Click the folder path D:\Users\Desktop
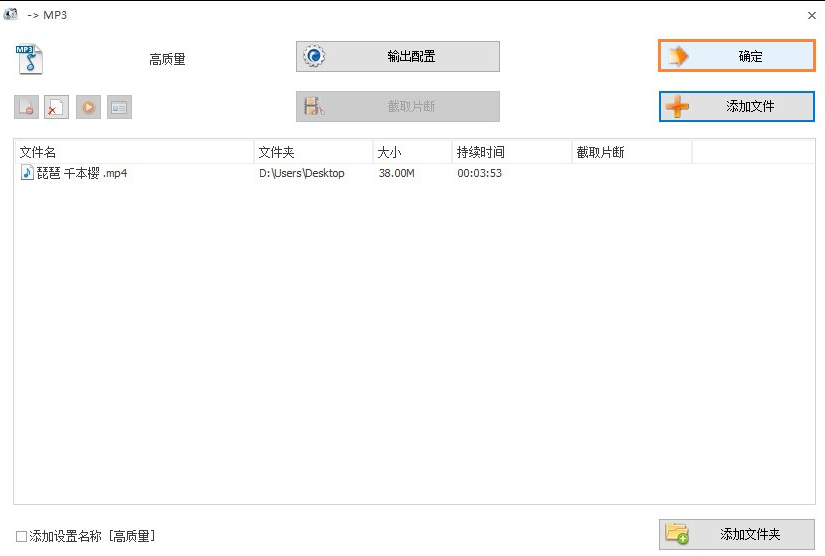Screen dimensions: 825x556 click(x=301, y=173)
